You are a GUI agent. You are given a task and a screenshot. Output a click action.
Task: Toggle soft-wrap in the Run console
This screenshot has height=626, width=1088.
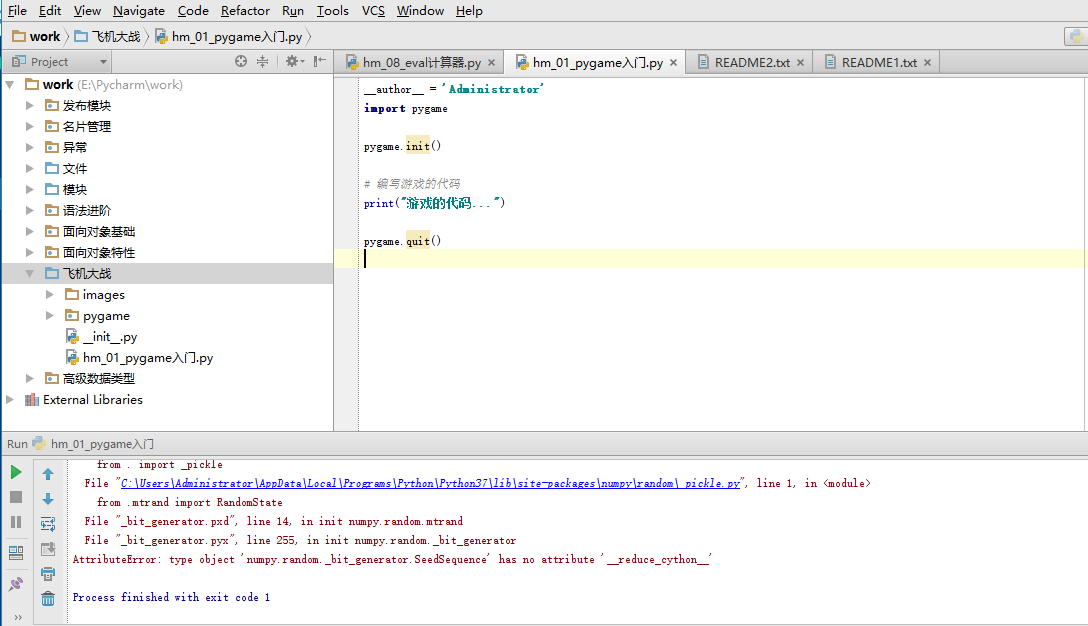click(48, 524)
